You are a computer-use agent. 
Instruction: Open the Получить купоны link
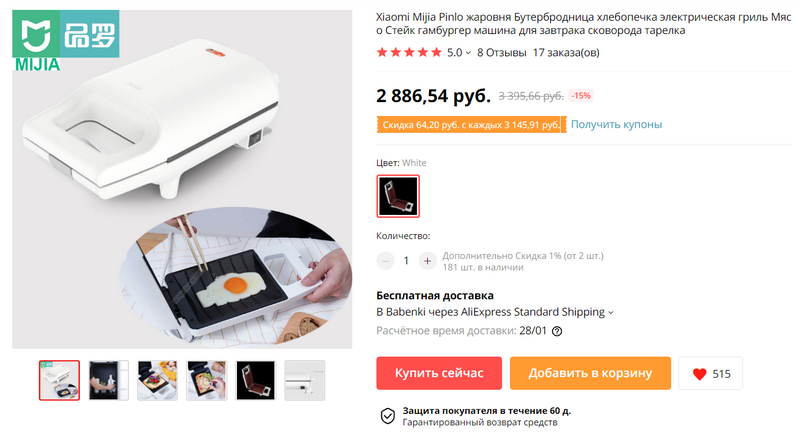[x=616, y=124]
